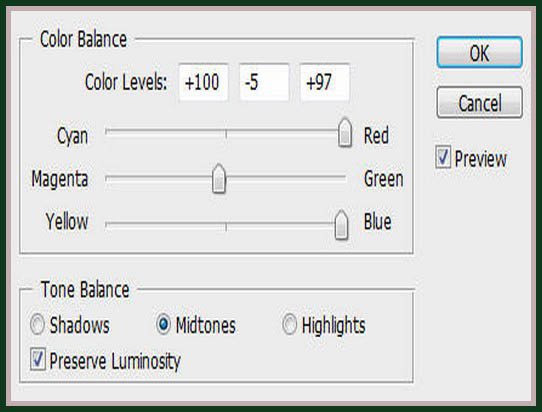Click the Cyan-Red slider handle
Screen dimensions: 542x412
click(345, 133)
